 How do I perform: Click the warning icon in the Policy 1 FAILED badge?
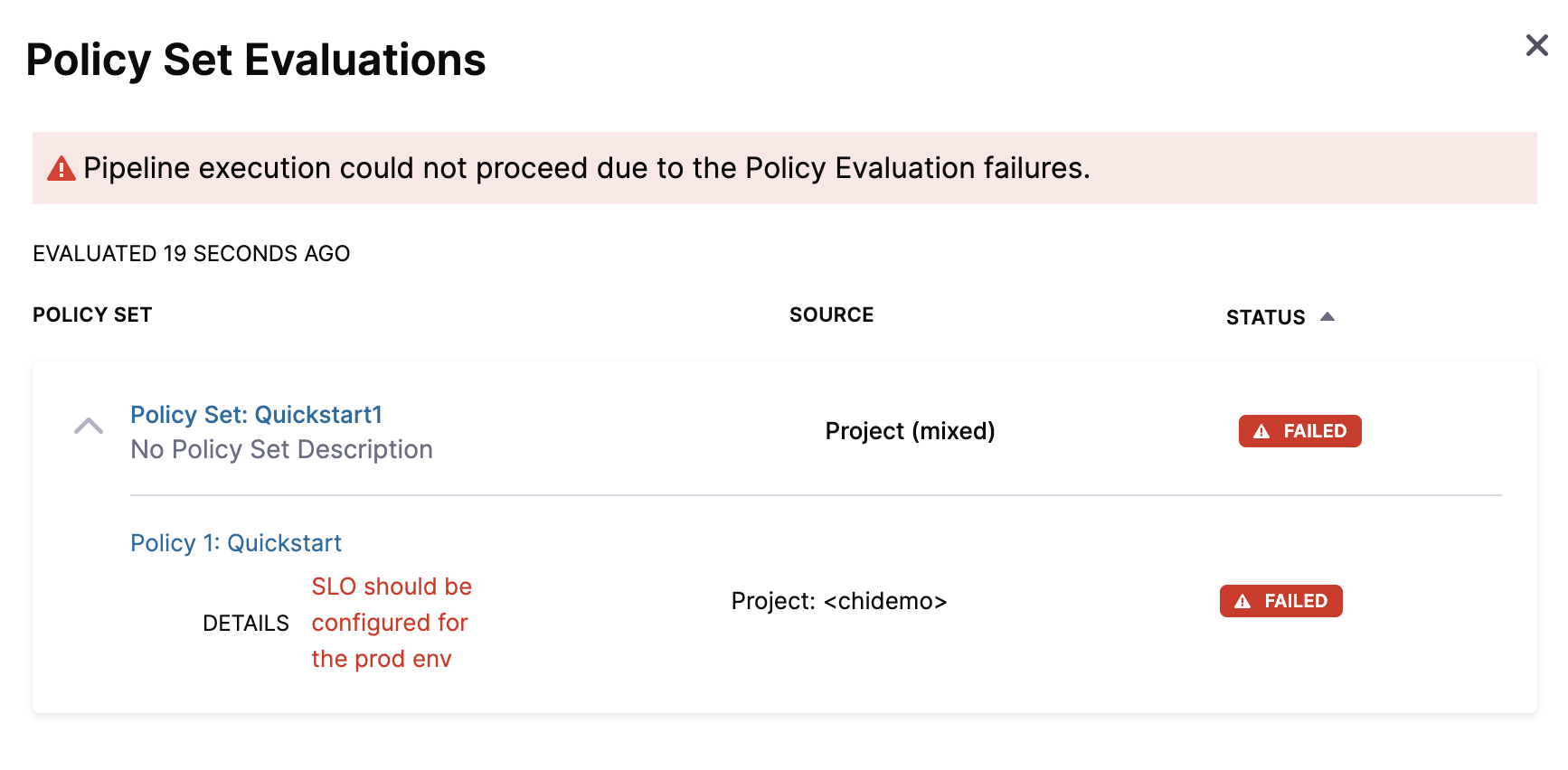click(1242, 602)
